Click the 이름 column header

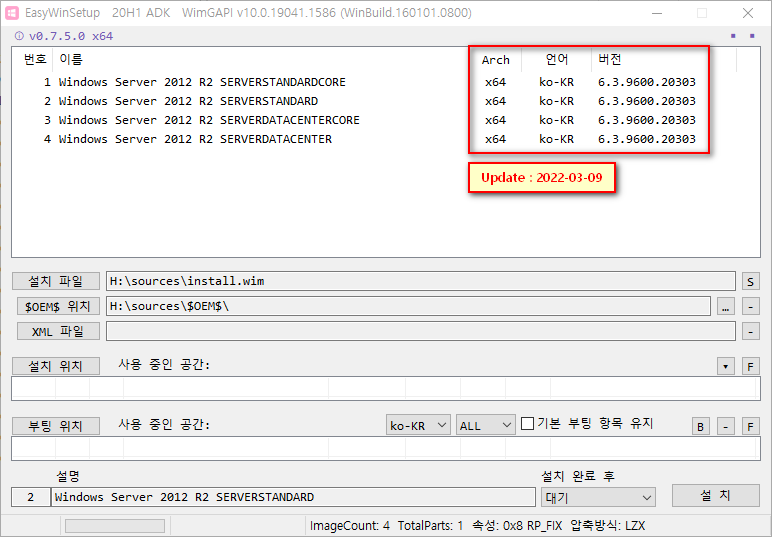click(x=261, y=60)
